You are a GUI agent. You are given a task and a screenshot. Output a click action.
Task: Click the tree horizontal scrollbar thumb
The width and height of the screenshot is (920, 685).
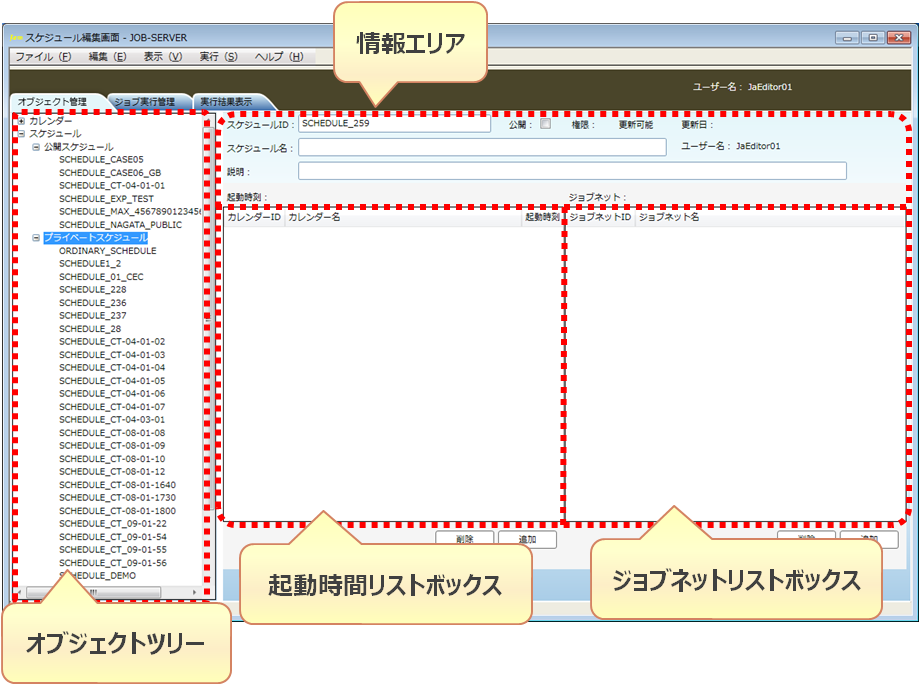(93, 592)
